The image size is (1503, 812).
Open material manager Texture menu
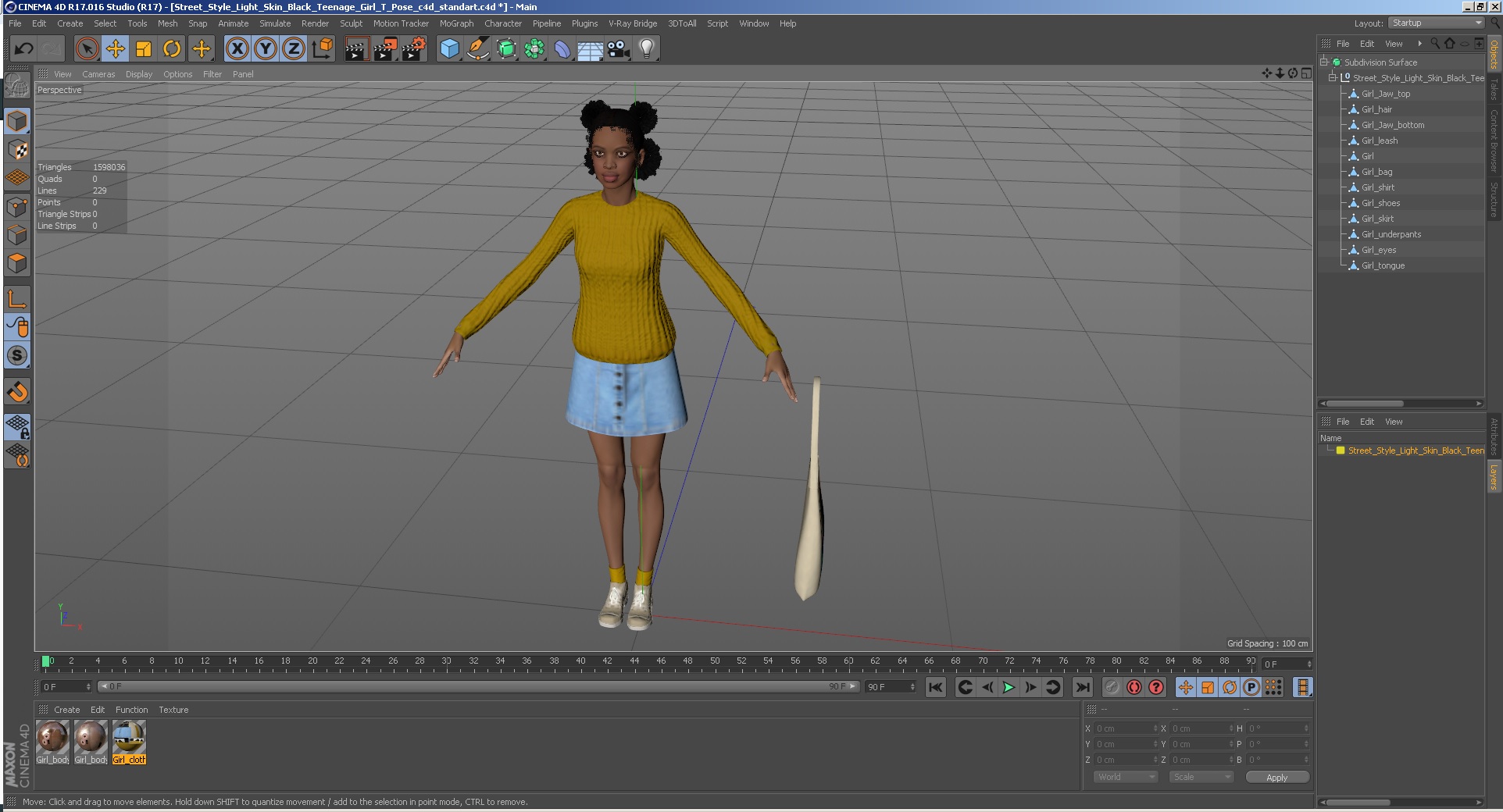(x=173, y=710)
